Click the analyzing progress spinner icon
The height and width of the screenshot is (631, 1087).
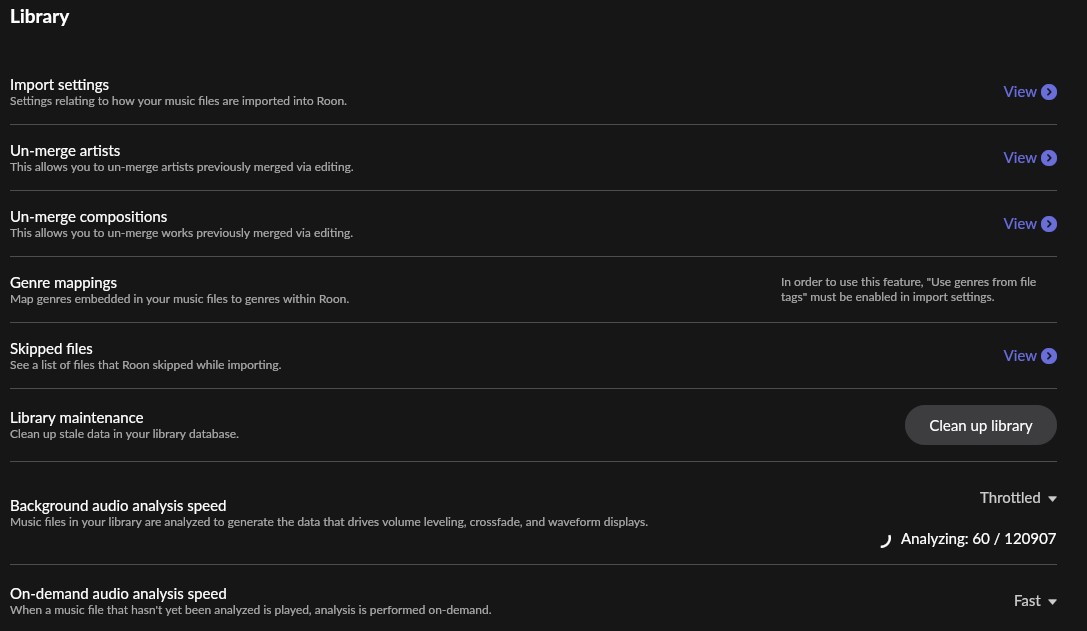[x=884, y=540]
